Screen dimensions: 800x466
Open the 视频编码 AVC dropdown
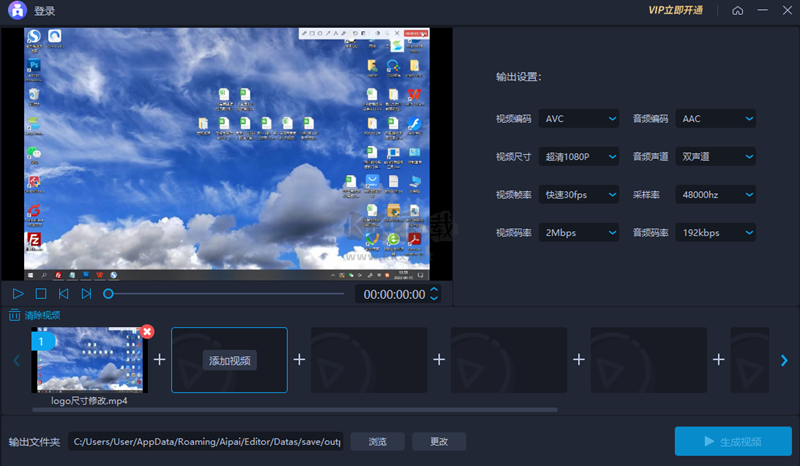[579, 119]
